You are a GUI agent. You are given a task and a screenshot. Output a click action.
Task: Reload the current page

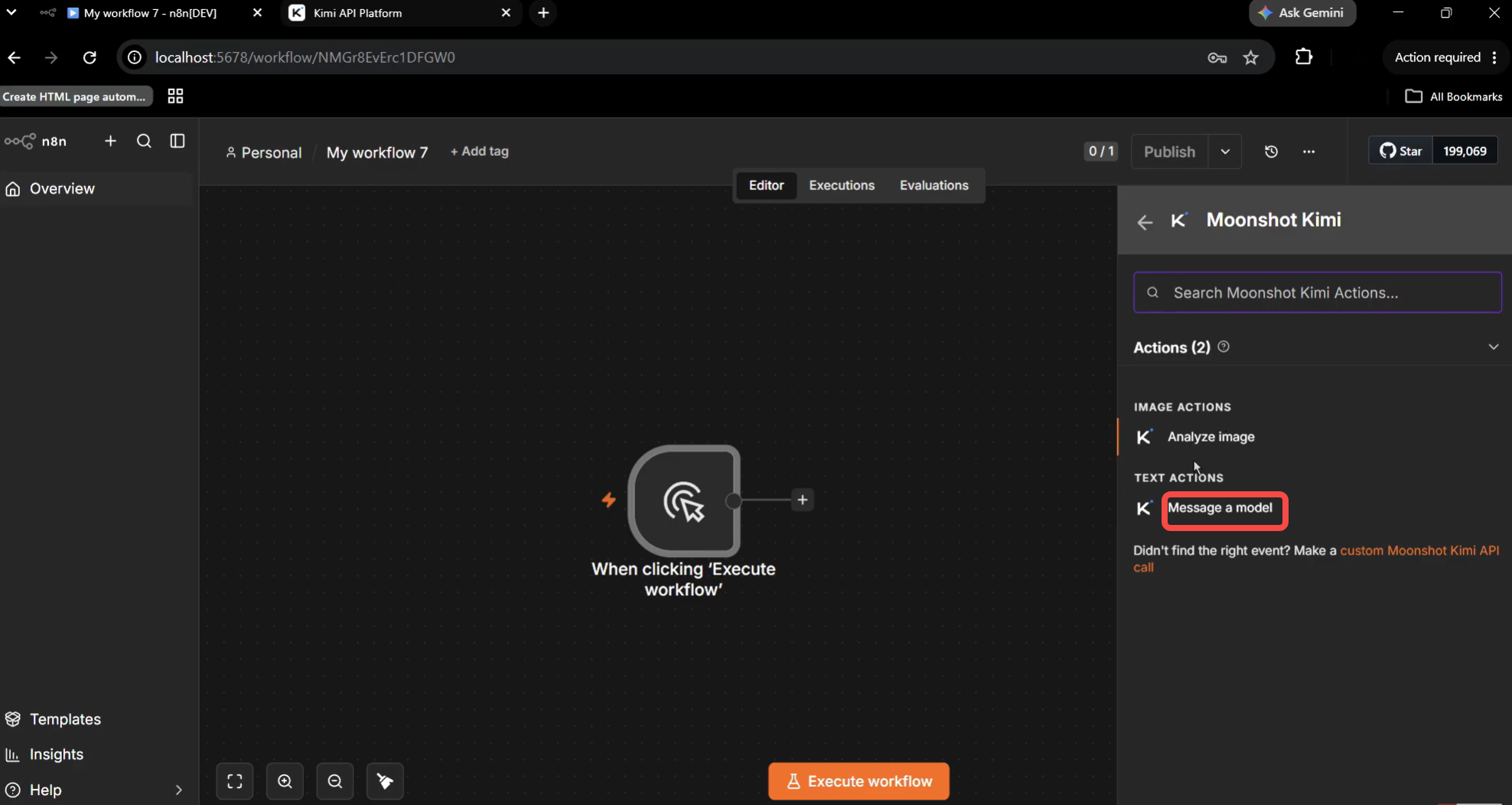coord(90,57)
